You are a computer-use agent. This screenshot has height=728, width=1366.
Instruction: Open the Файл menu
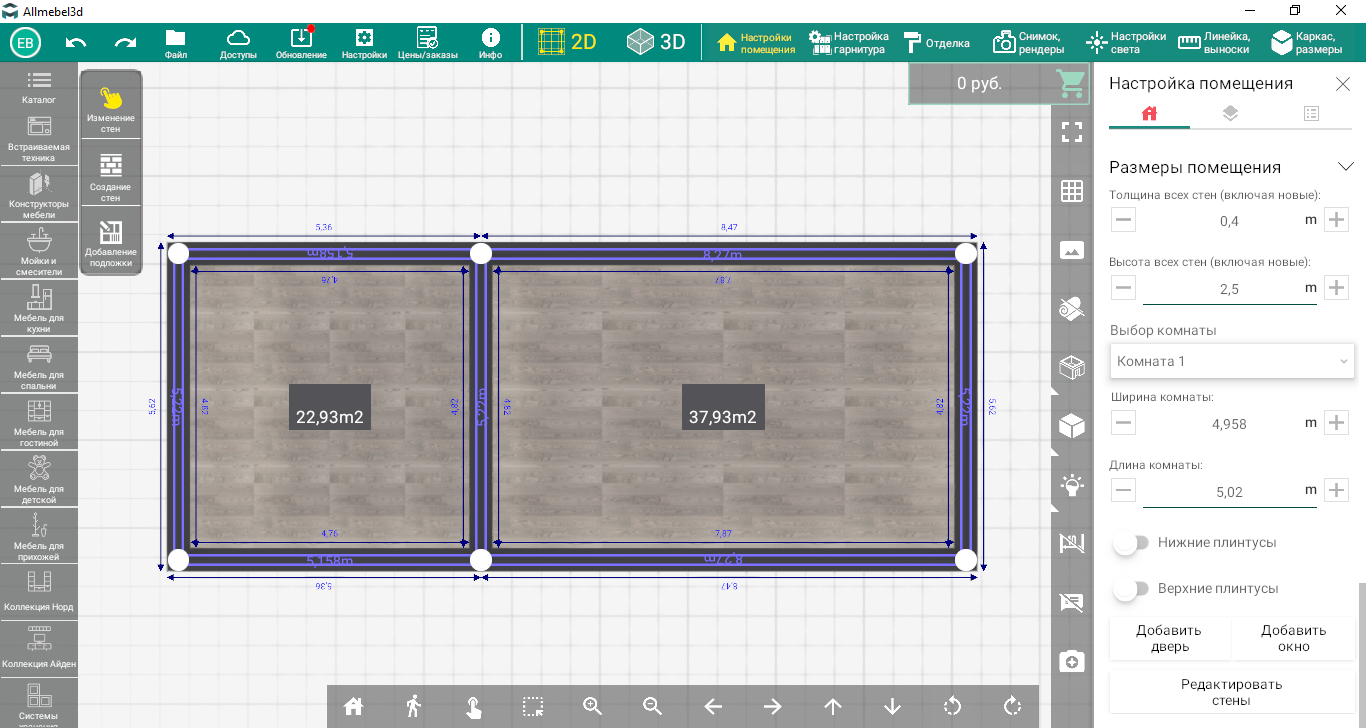coord(176,44)
